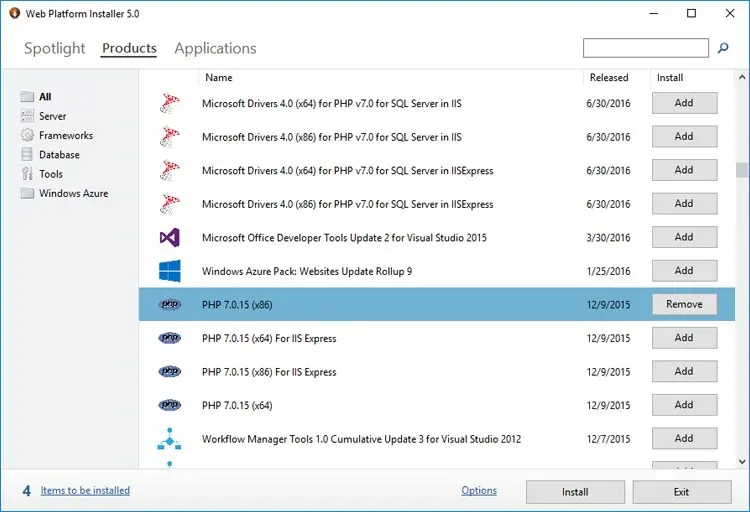Click the Windows Azure folder icon
Viewport: 750px width, 512px height.
point(27,193)
